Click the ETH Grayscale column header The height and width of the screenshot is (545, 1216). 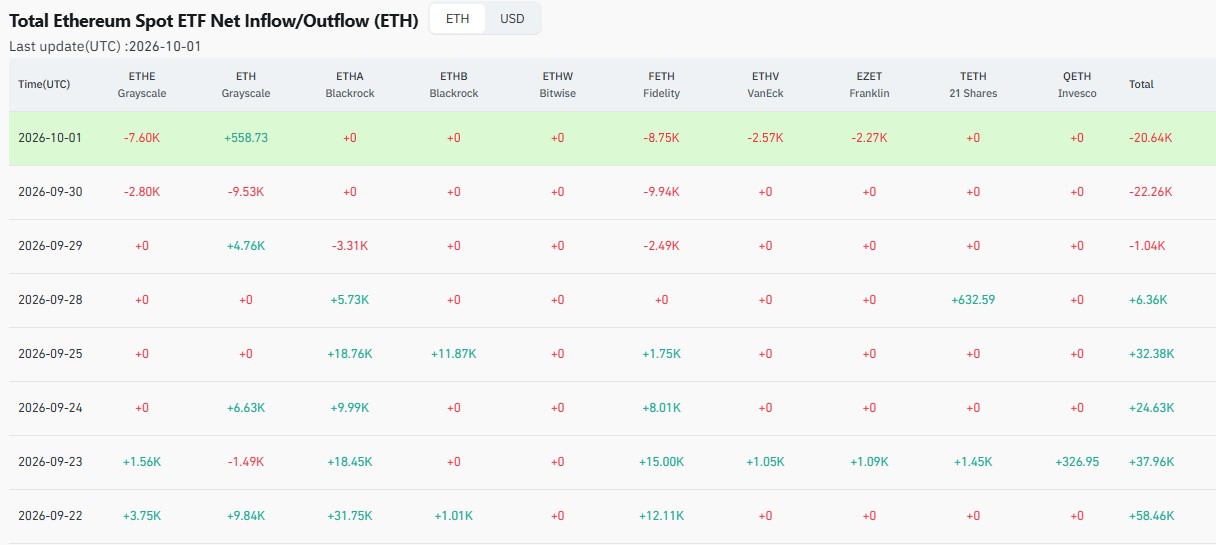click(x=246, y=84)
